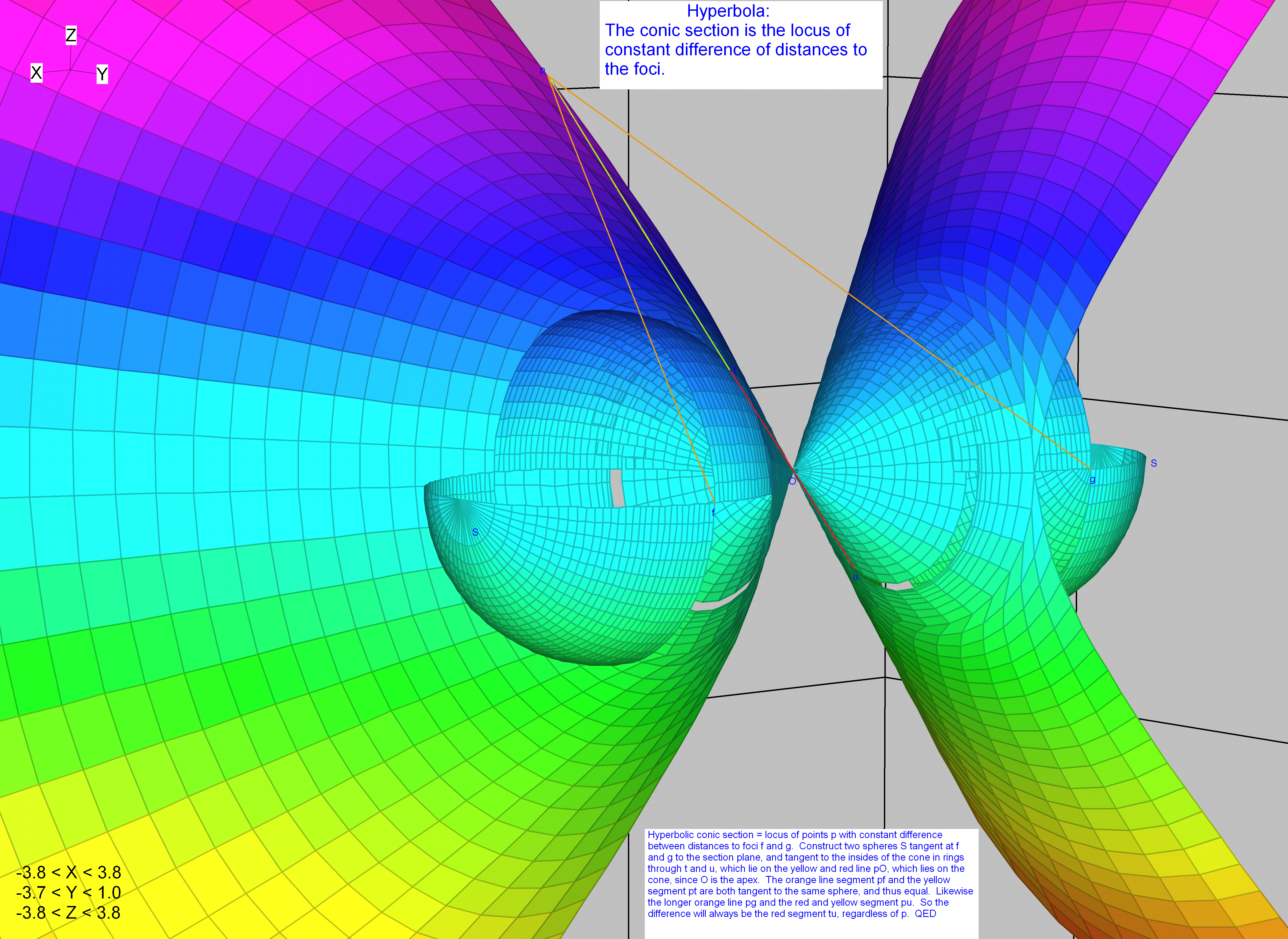Click the tangent point label u
This screenshot has width=1288, height=939.
[855, 578]
